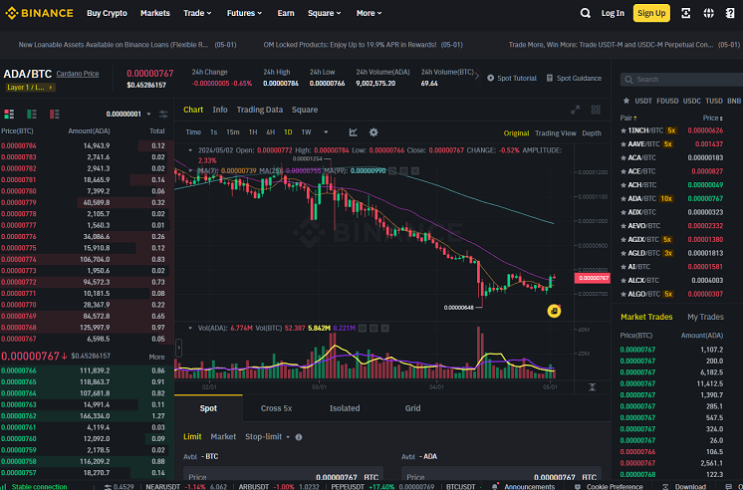Favorite the AAVE/BTC pair star
The height and width of the screenshot is (490, 743).
pos(623,144)
